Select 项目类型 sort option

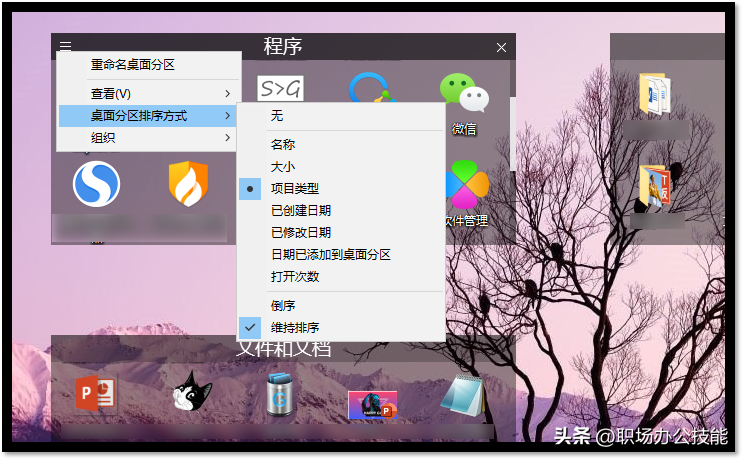click(x=295, y=188)
